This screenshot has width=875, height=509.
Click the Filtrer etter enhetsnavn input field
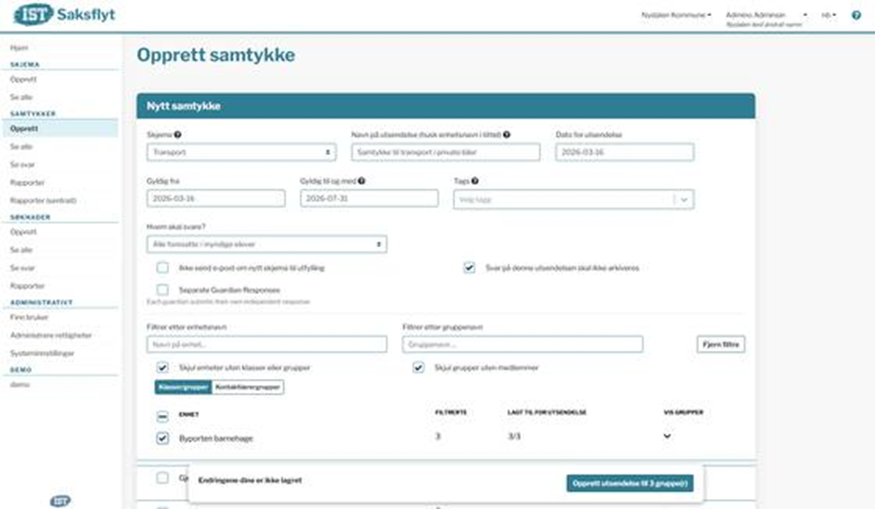point(266,344)
